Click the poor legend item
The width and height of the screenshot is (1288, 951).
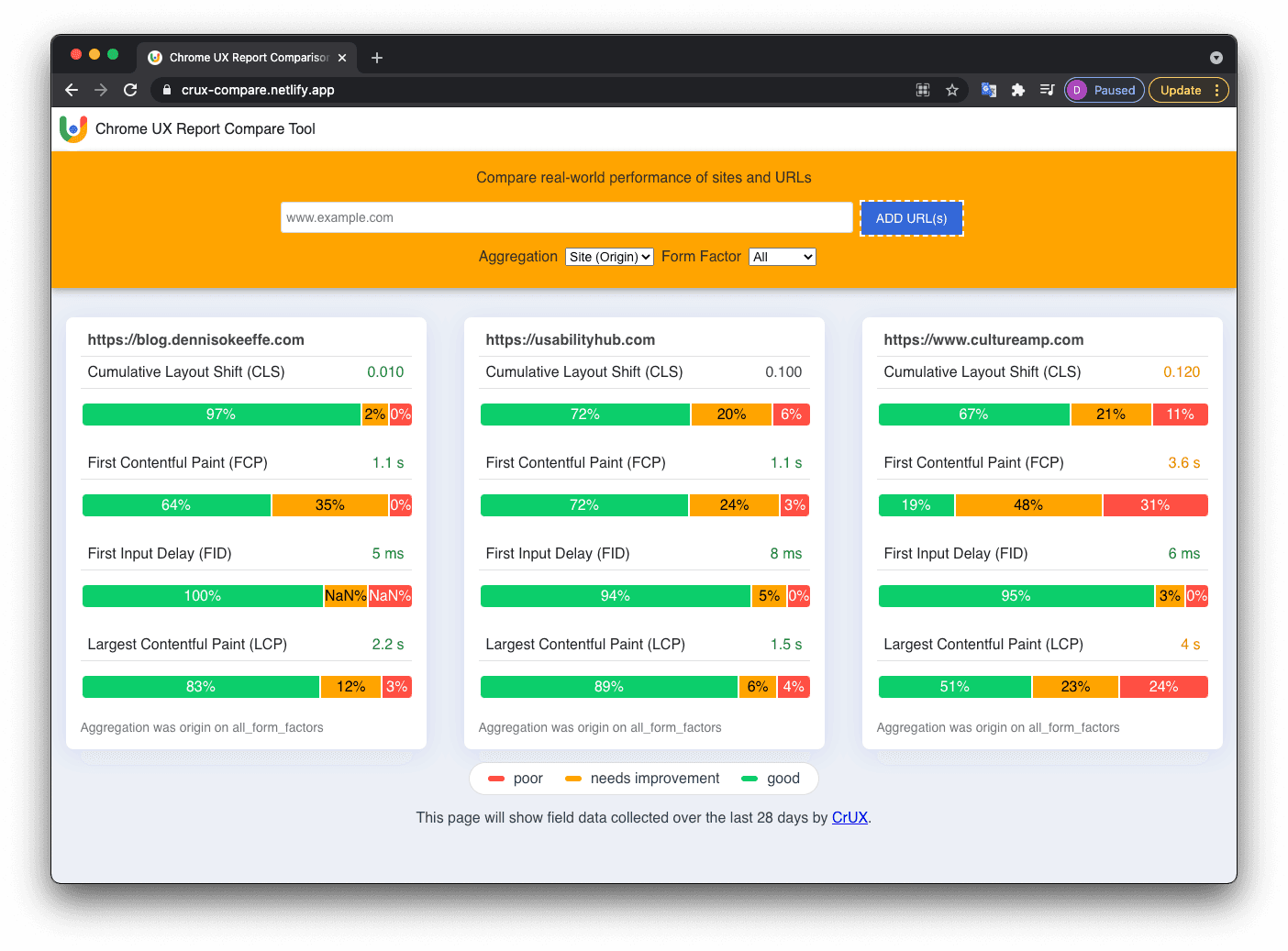(x=516, y=779)
